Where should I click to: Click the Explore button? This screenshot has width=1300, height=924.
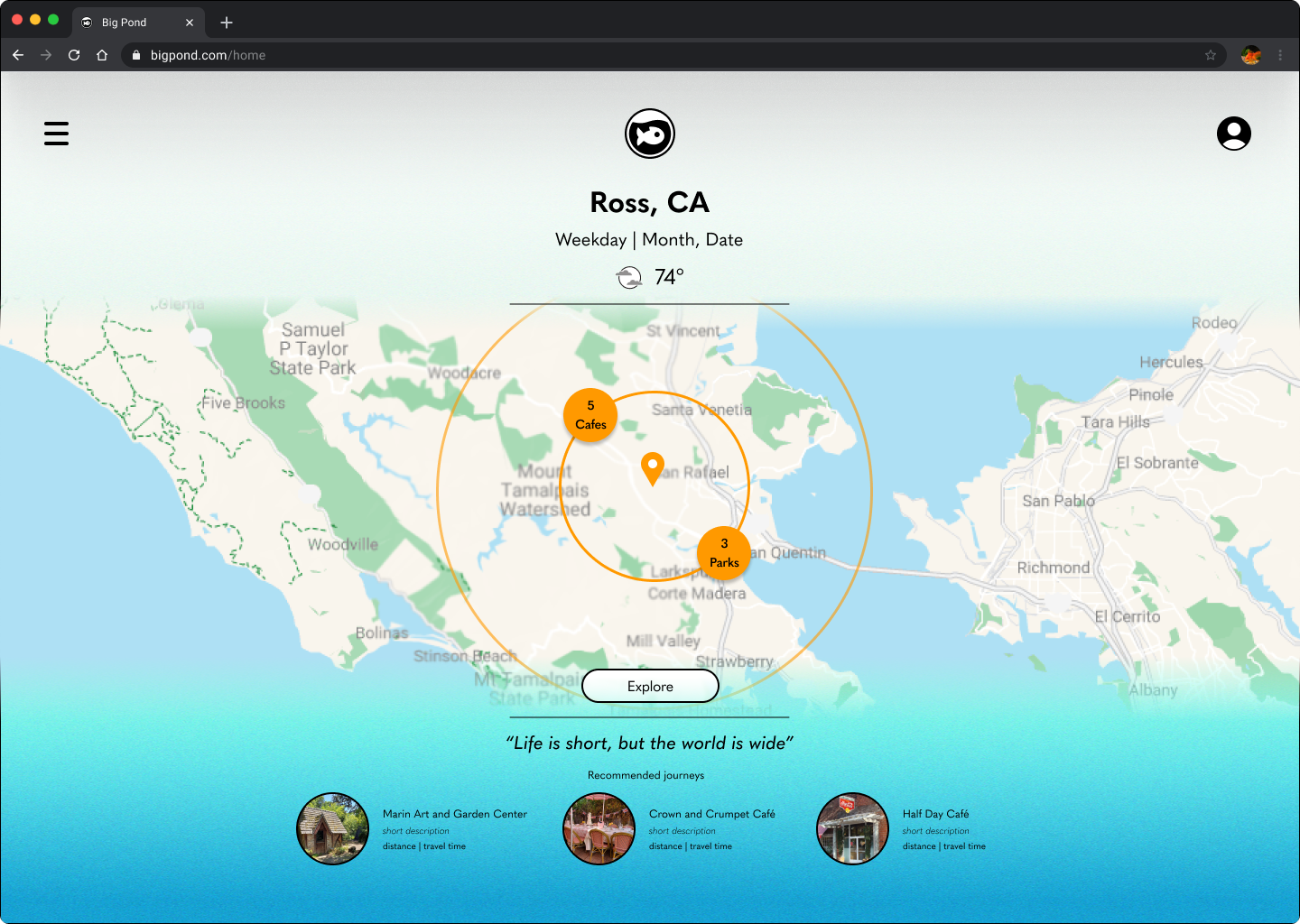point(650,686)
